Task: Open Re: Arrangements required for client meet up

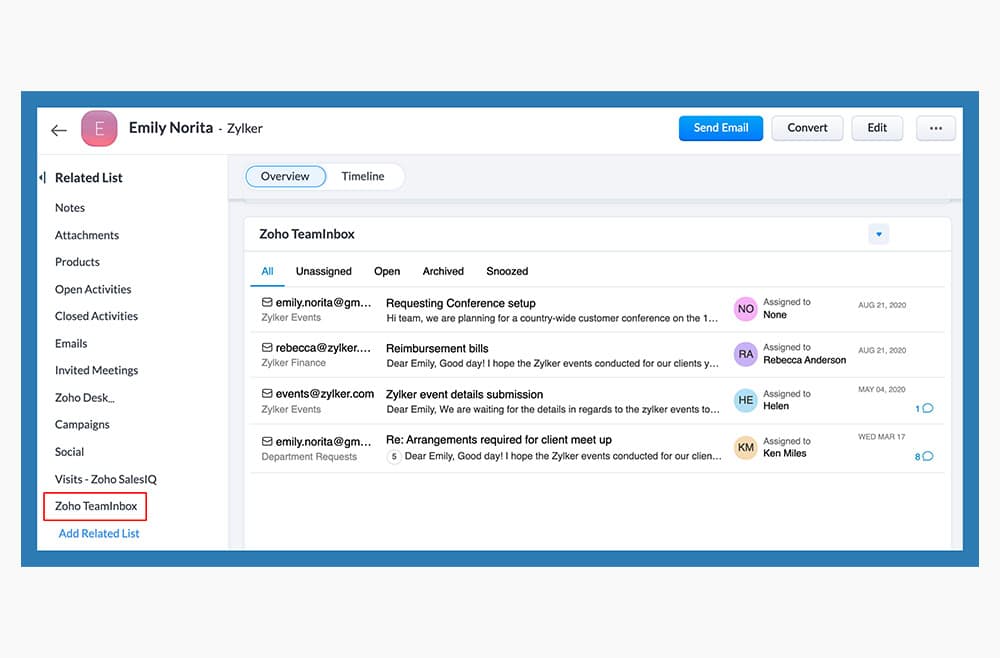Action: point(499,440)
